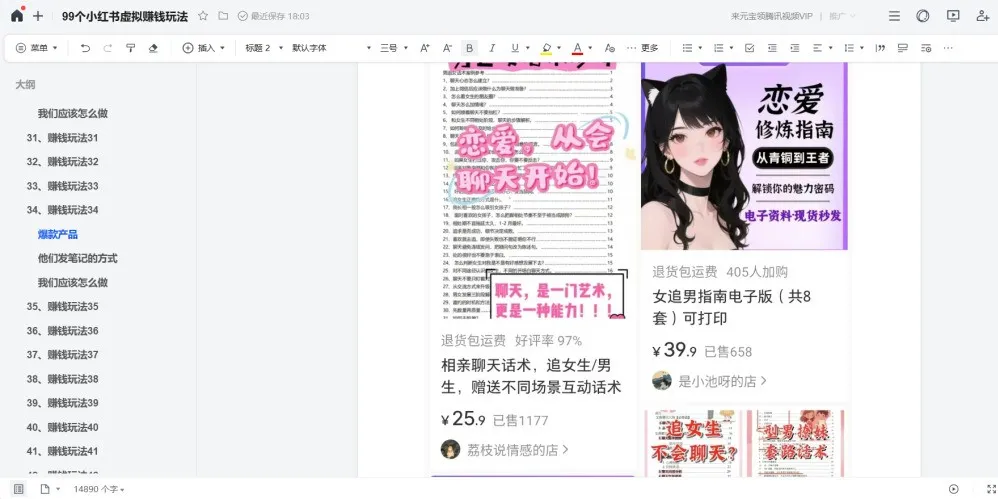
Task: Click 更多 to show more formatting
Action: coord(643,48)
